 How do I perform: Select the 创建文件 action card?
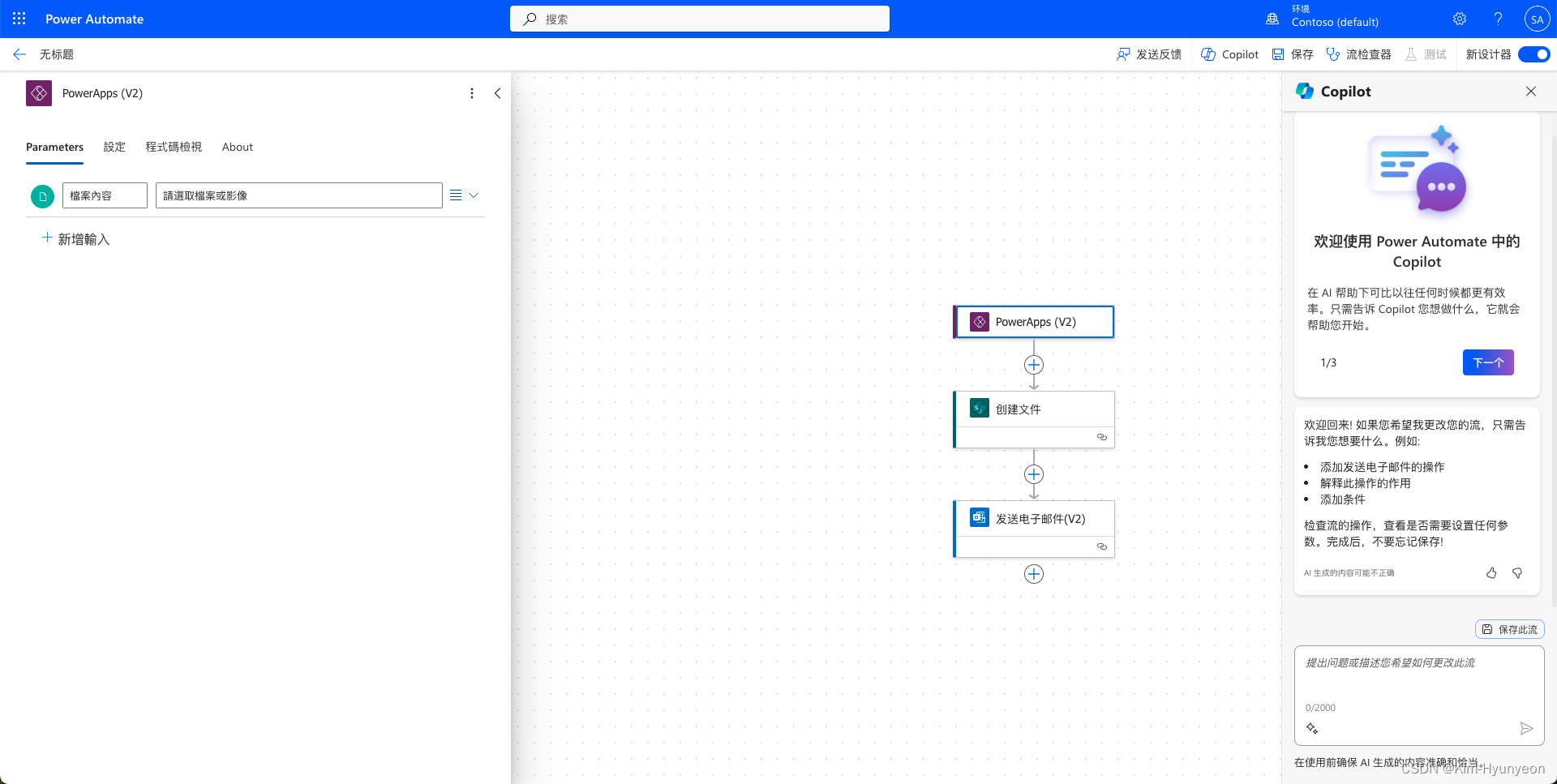1034,419
